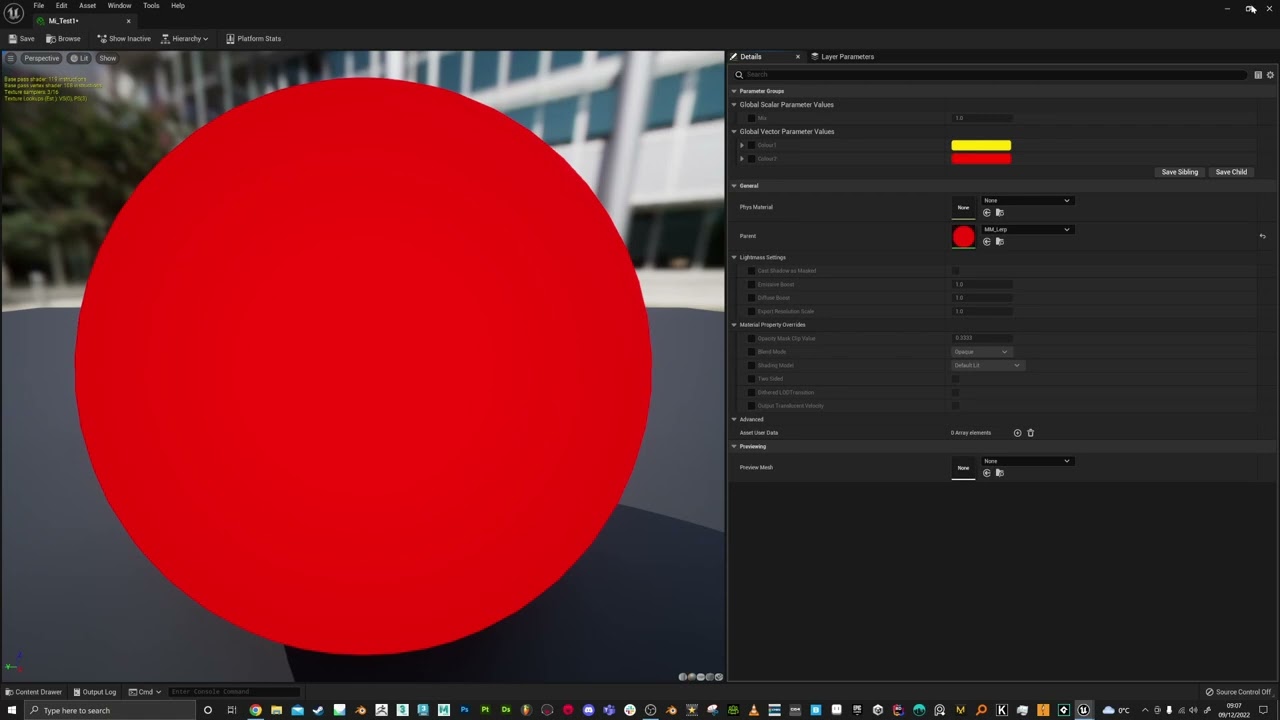1280x720 pixels.
Task: Open the Edit menu
Action: pyautogui.click(x=61, y=6)
